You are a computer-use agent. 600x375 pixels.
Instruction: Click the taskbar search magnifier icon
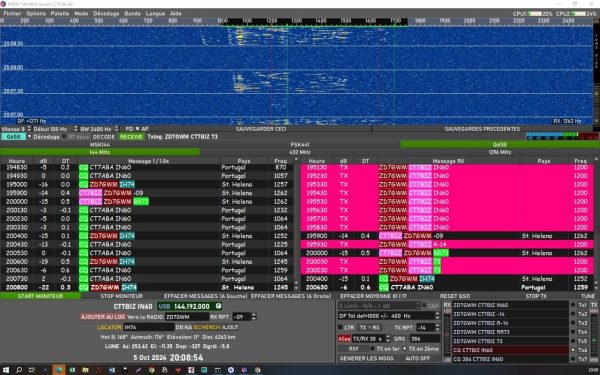coord(19,370)
